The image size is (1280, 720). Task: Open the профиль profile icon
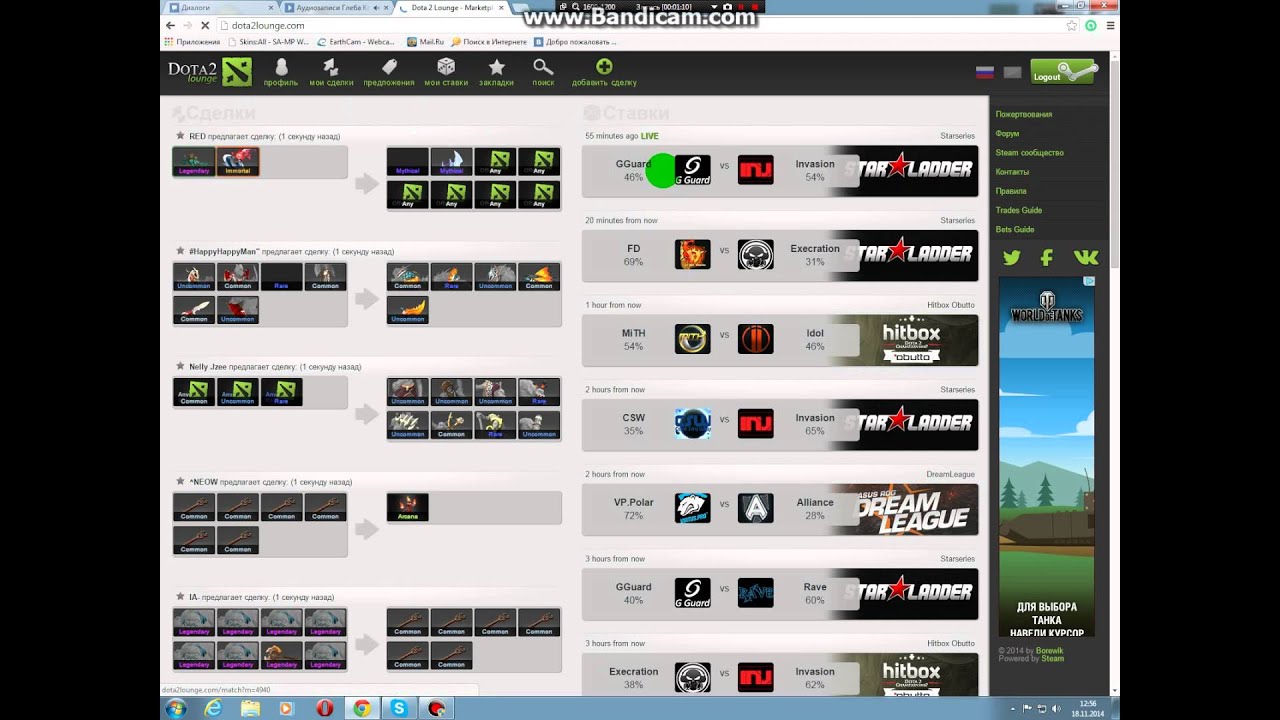[281, 72]
